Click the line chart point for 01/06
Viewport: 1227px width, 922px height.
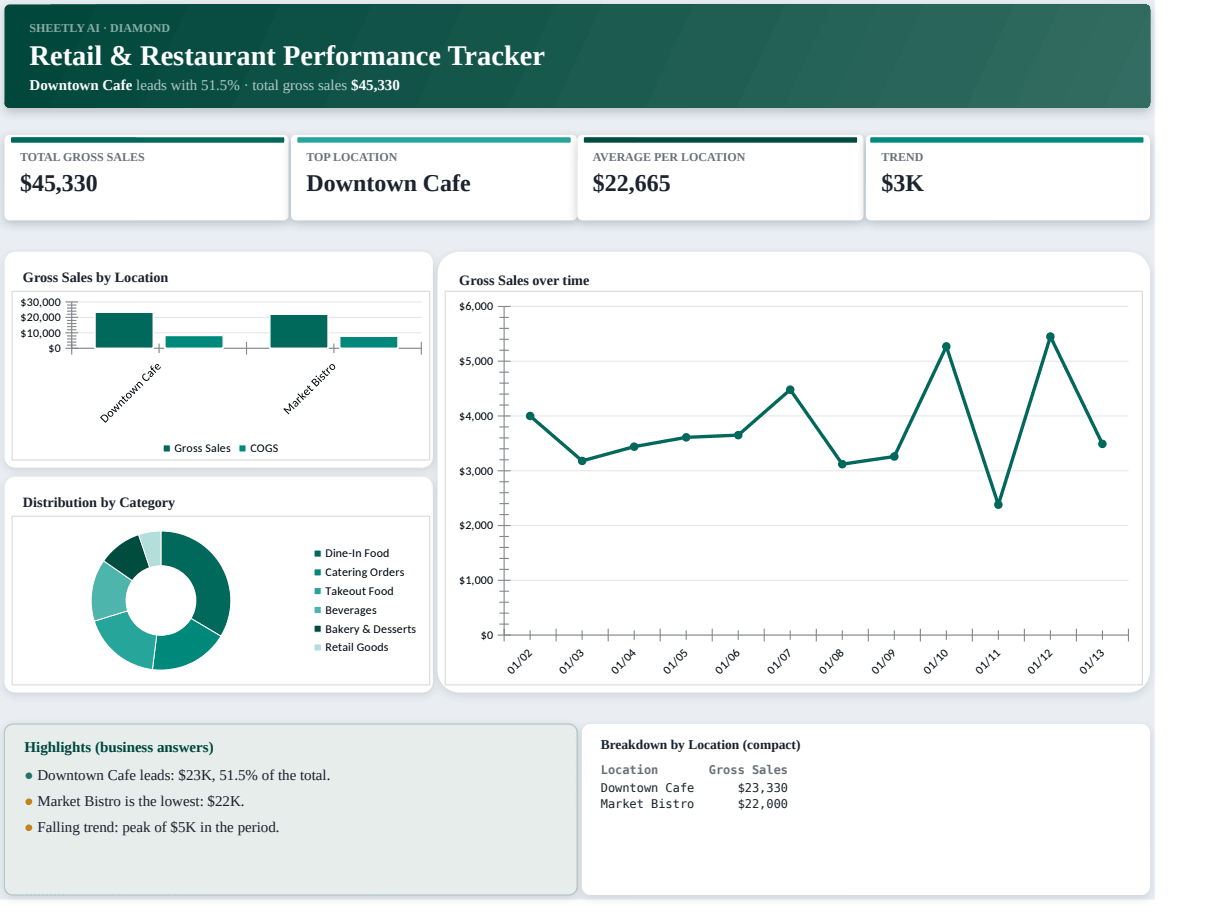[x=738, y=435]
